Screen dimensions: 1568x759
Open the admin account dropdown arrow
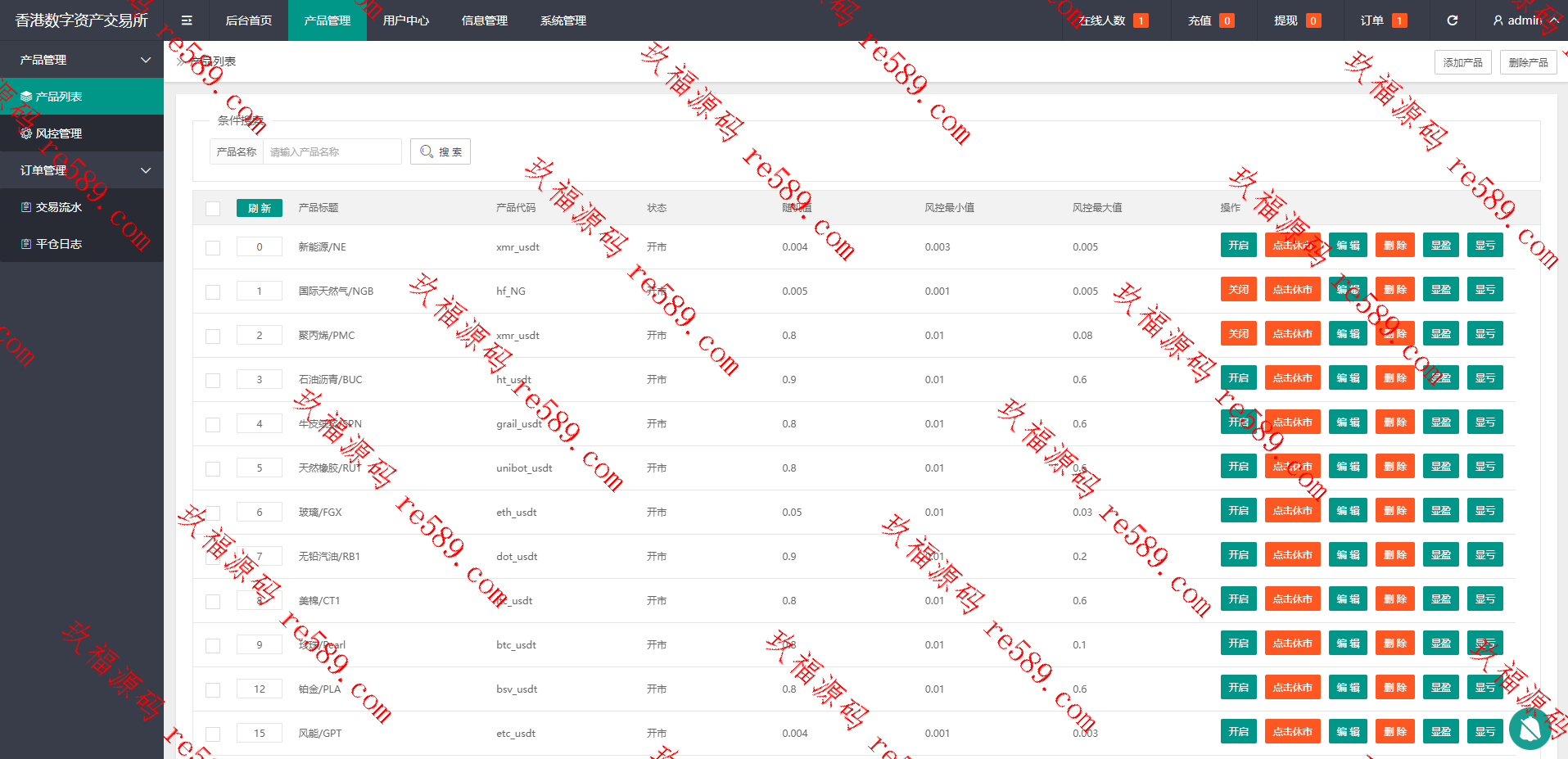click(x=1553, y=20)
